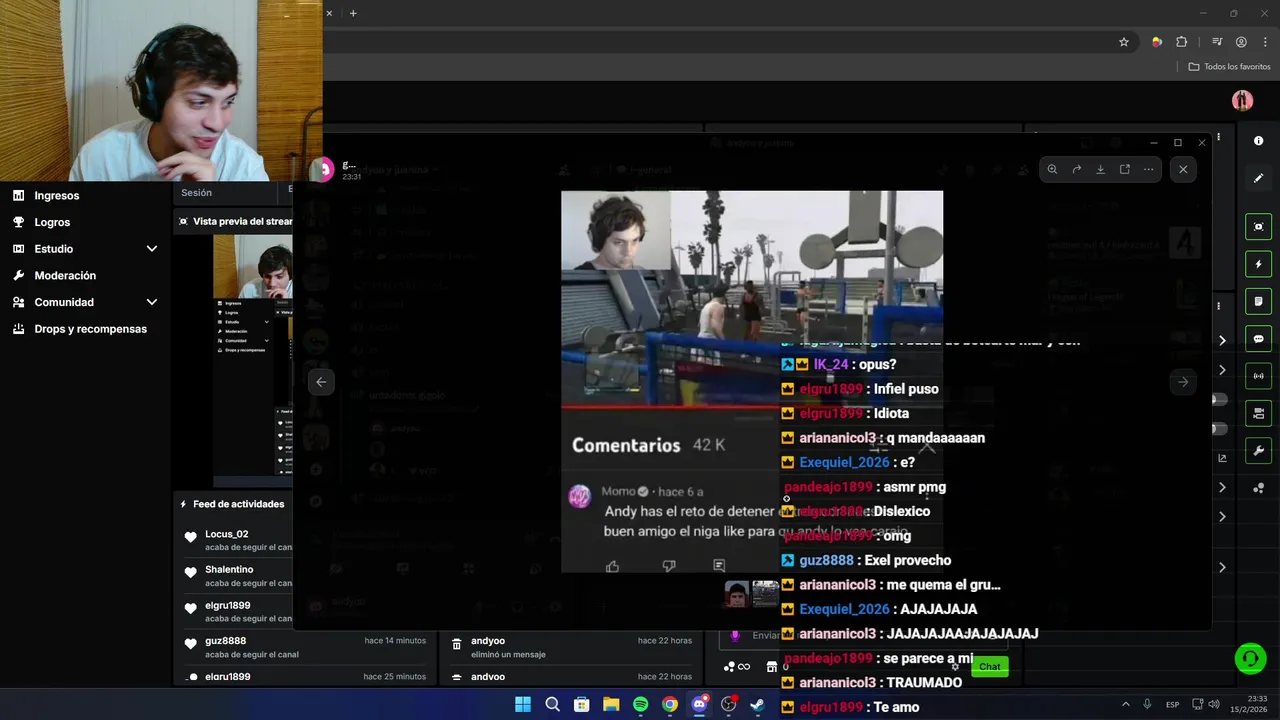Image resolution: width=1280 pixels, height=720 pixels.
Task: Open Logros in the left menu
Action: pyautogui.click(x=52, y=222)
